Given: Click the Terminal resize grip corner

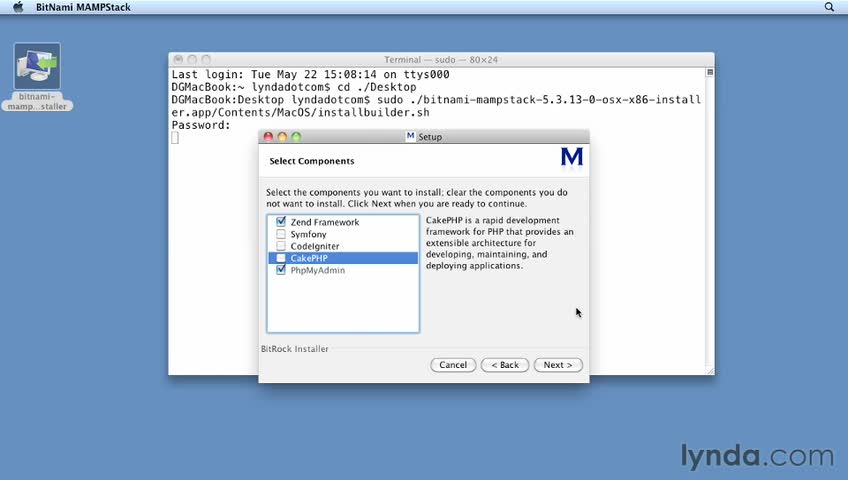Looking at the screenshot, I should point(710,370).
